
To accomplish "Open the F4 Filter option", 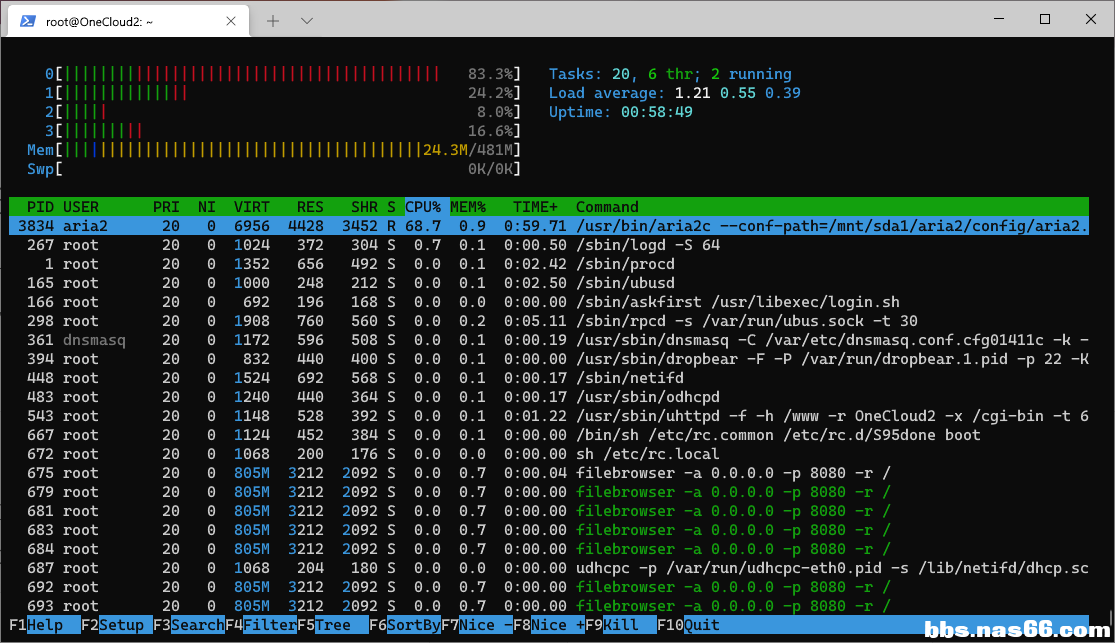I will tap(268, 625).
